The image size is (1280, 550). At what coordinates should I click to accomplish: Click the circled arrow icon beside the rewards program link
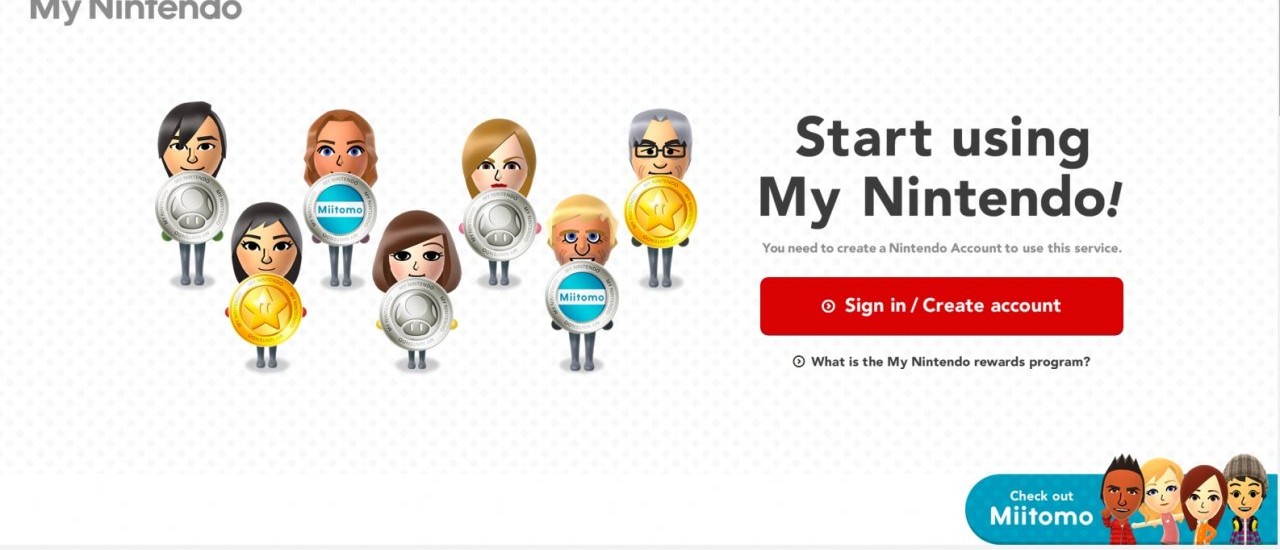point(798,362)
